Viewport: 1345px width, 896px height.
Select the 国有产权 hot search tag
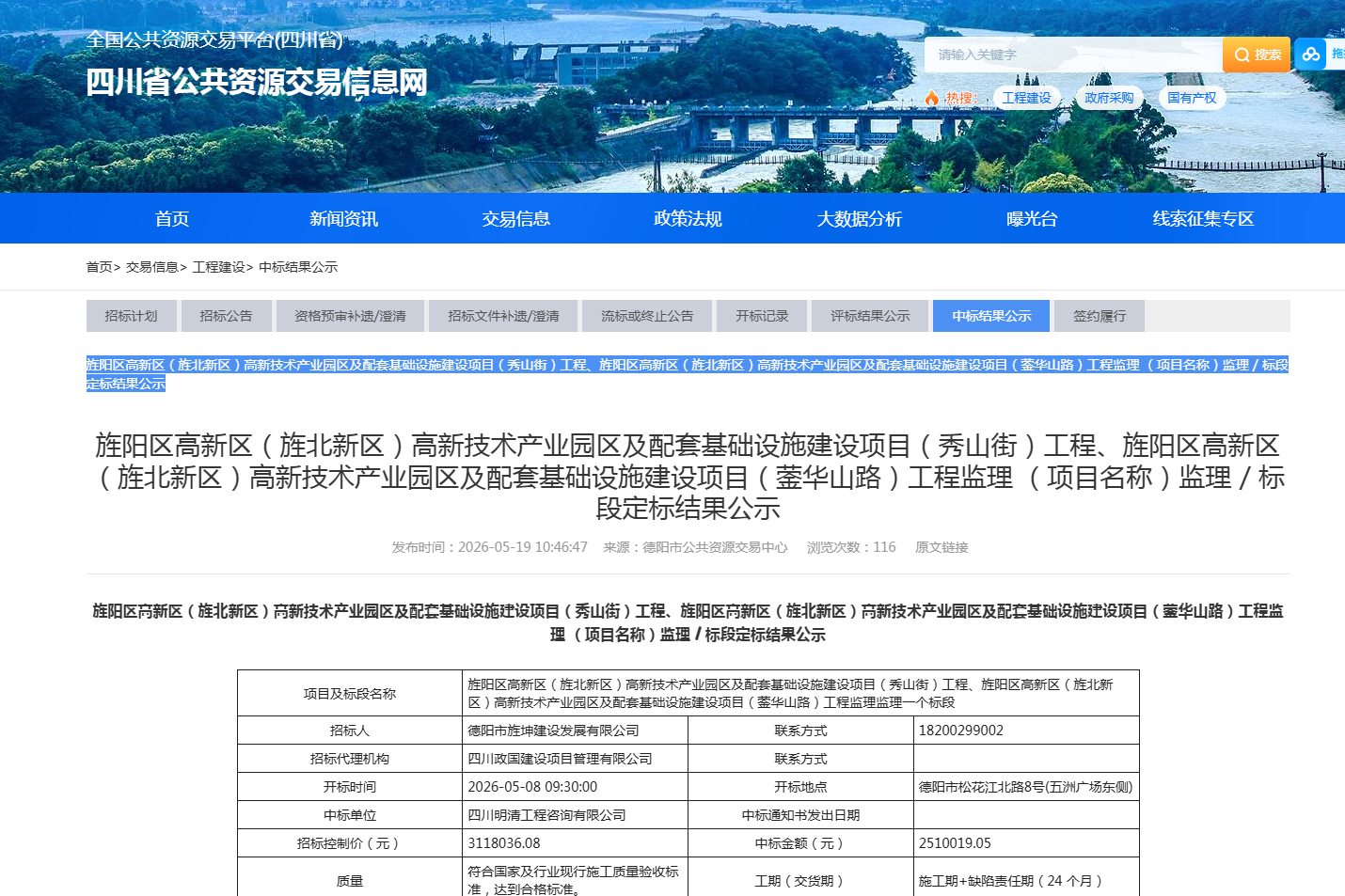point(1192,98)
